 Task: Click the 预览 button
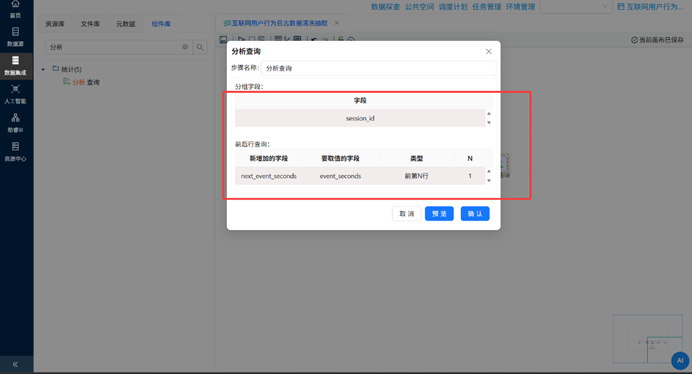click(439, 214)
